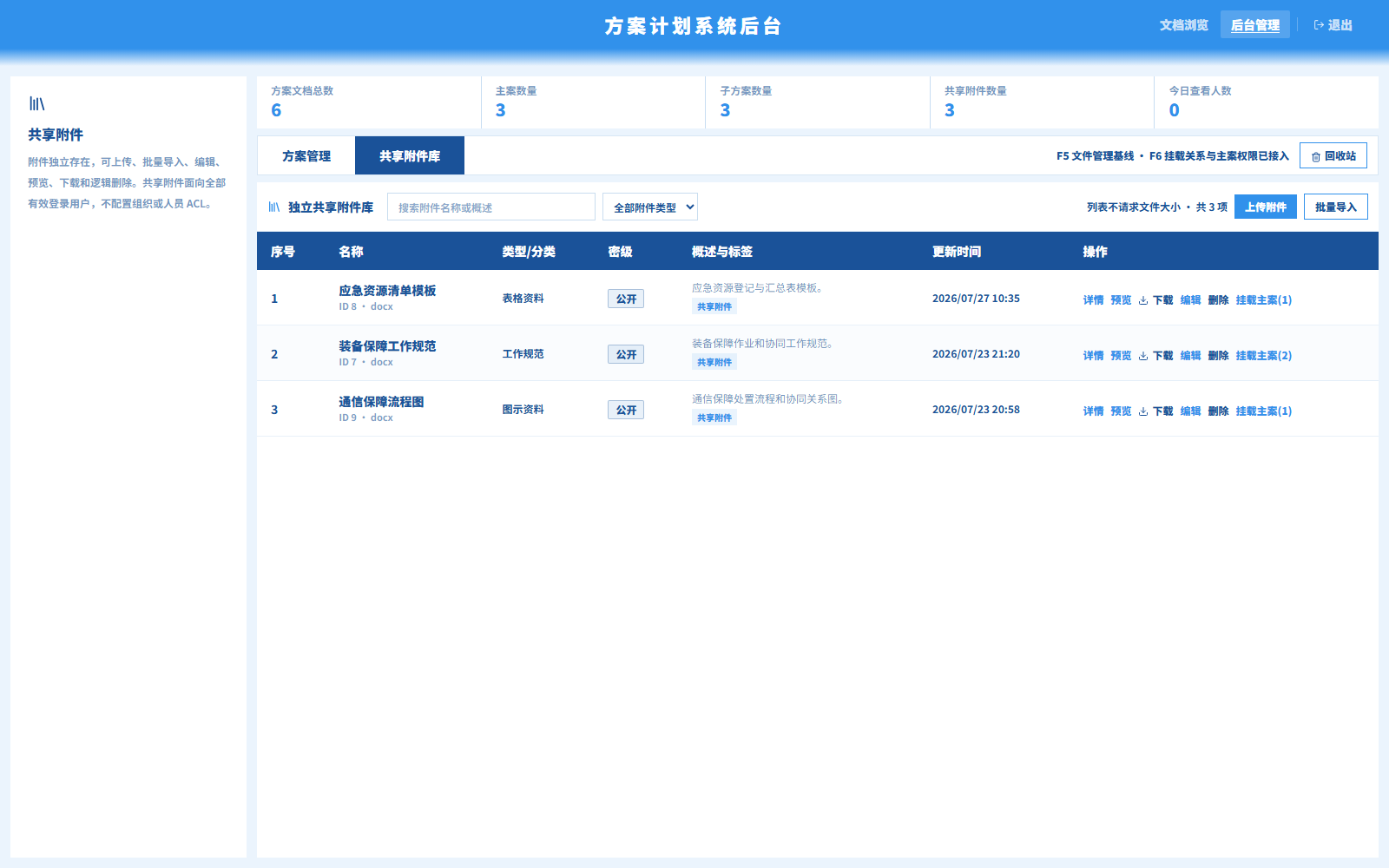The height and width of the screenshot is (868, 1389).
Task: Click the 序号 column header
Action: pyautogui.click(x=283, y=252)
